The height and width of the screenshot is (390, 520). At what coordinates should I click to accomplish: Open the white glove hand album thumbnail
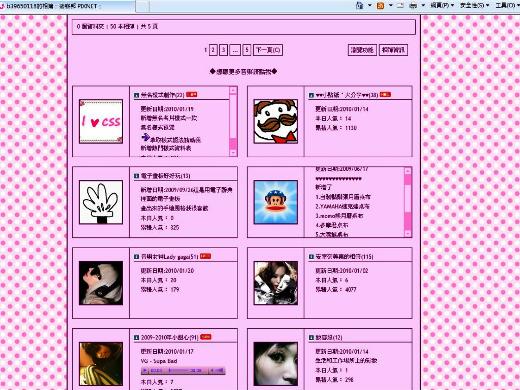pyautogui.click(x=101, y=202)
